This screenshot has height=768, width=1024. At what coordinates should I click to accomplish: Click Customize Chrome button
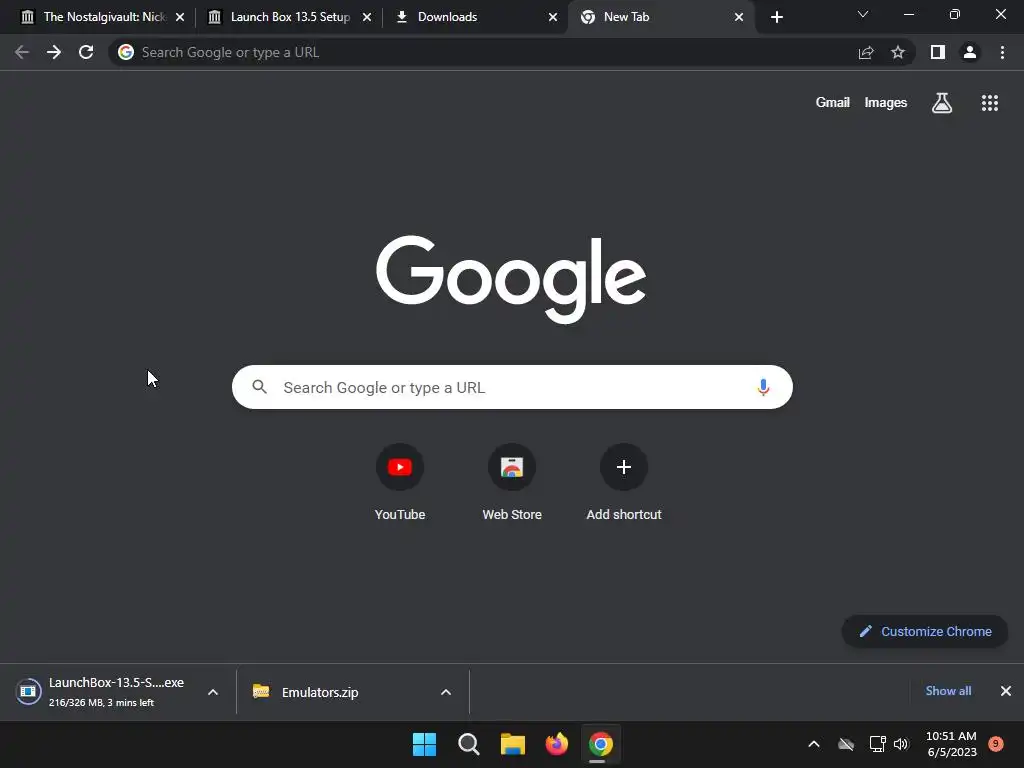pyautogui.click(x=925, y=632)
